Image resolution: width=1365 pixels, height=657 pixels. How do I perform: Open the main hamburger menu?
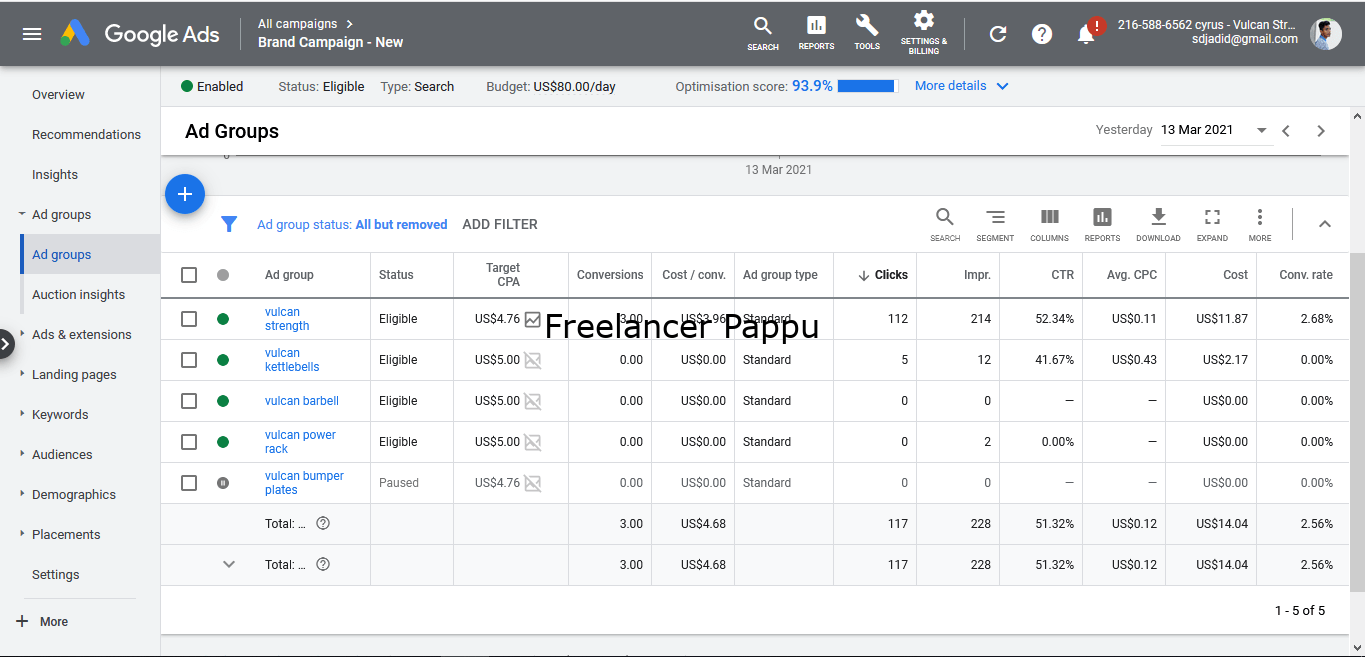tap(32, 34)
